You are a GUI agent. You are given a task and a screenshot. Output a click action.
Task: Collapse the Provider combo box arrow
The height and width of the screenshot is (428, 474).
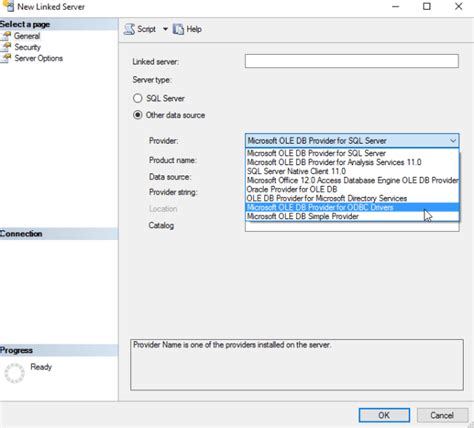(x=453, y=141)
